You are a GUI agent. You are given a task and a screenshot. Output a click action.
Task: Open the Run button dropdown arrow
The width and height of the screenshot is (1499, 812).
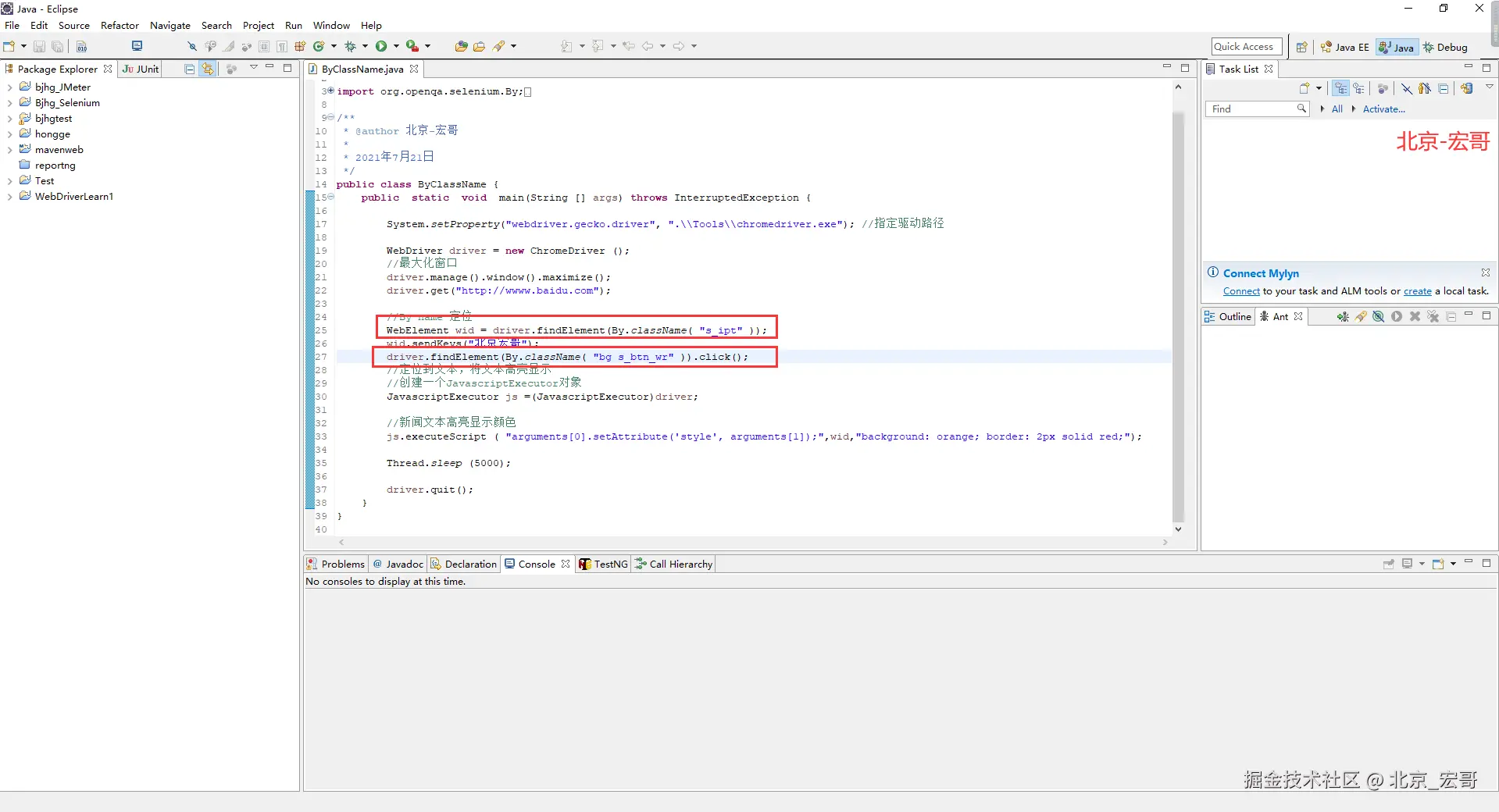(x=396, y=46)
